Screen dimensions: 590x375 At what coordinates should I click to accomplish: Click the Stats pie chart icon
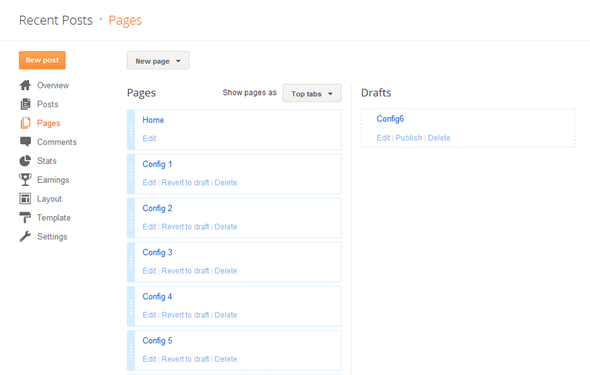(x=25, y=161)
